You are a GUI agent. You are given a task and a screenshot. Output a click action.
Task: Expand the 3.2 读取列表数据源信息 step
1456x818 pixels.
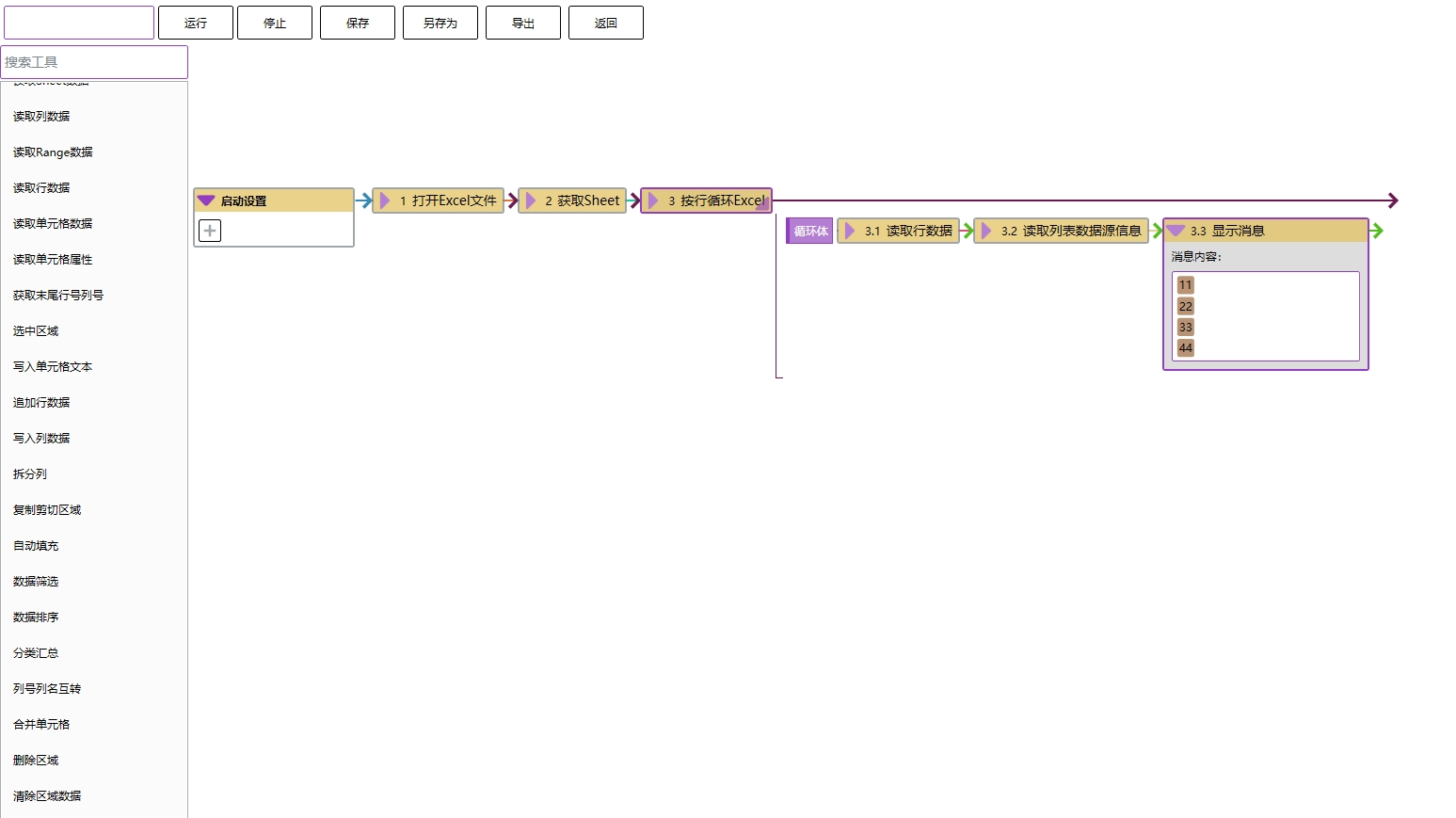click(986, 231)
